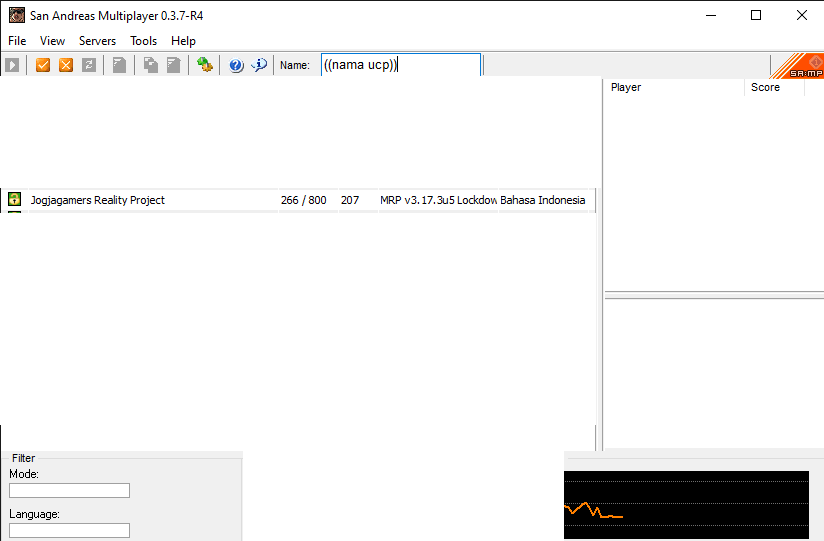The height and width of the screenshot is (541, 824).
Task: Click the padlock icon beside Jogjagamers server
Action: 14,199
